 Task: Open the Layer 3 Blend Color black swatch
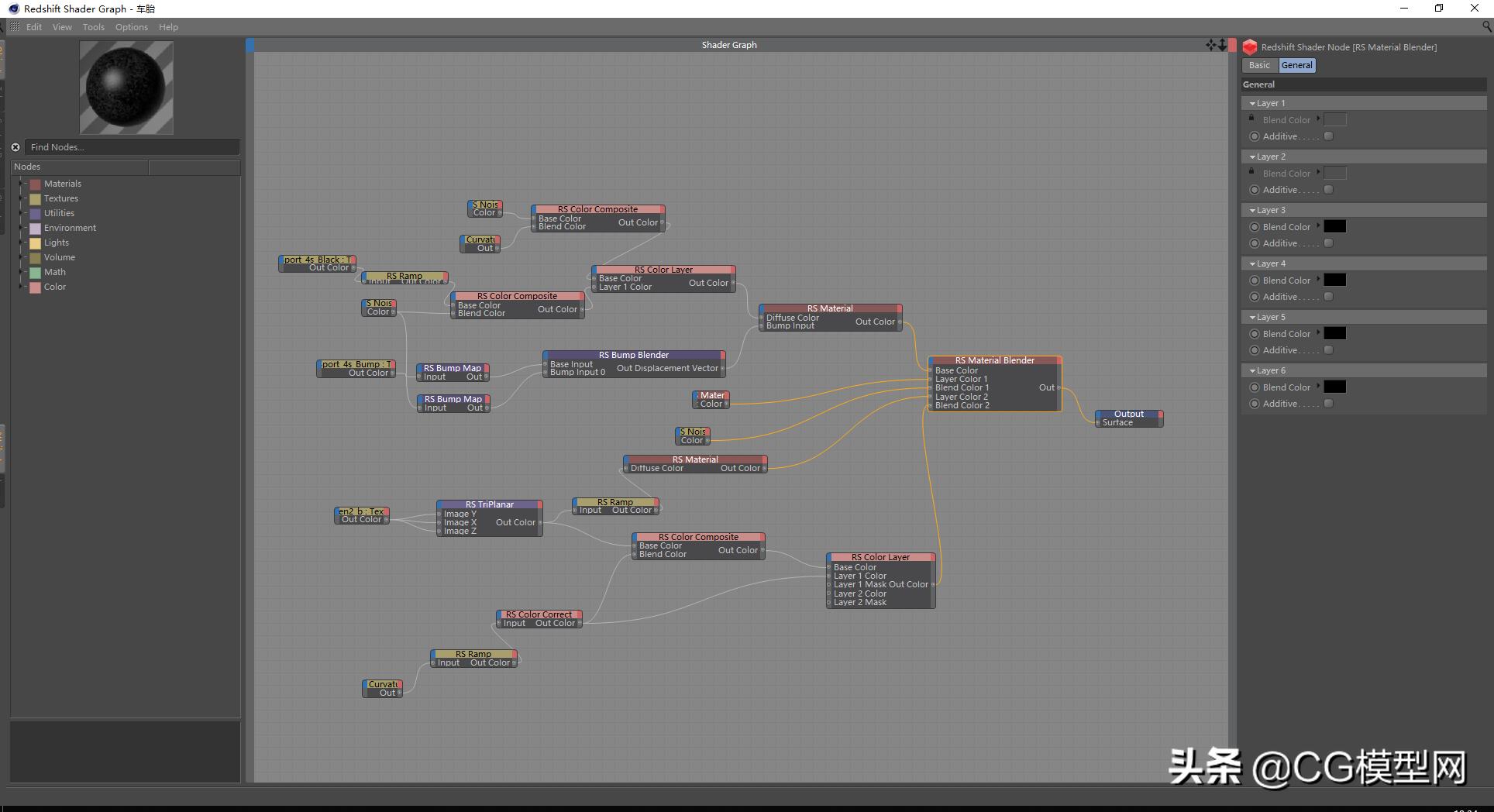(1334, 227)
